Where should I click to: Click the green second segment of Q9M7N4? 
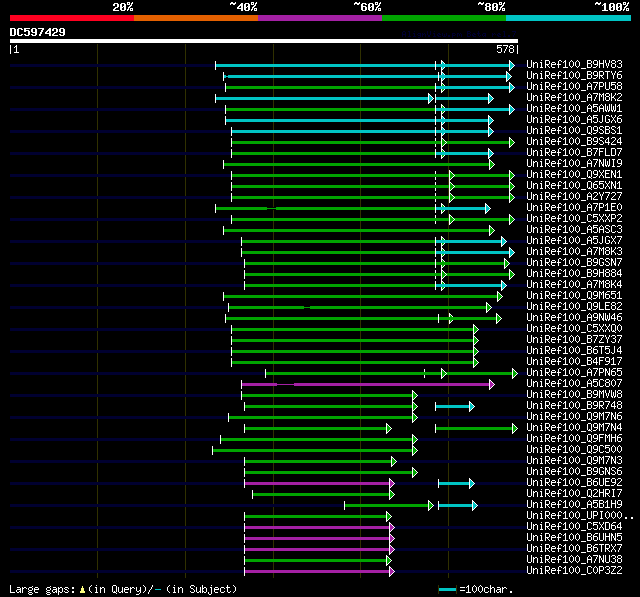(476, 428)
